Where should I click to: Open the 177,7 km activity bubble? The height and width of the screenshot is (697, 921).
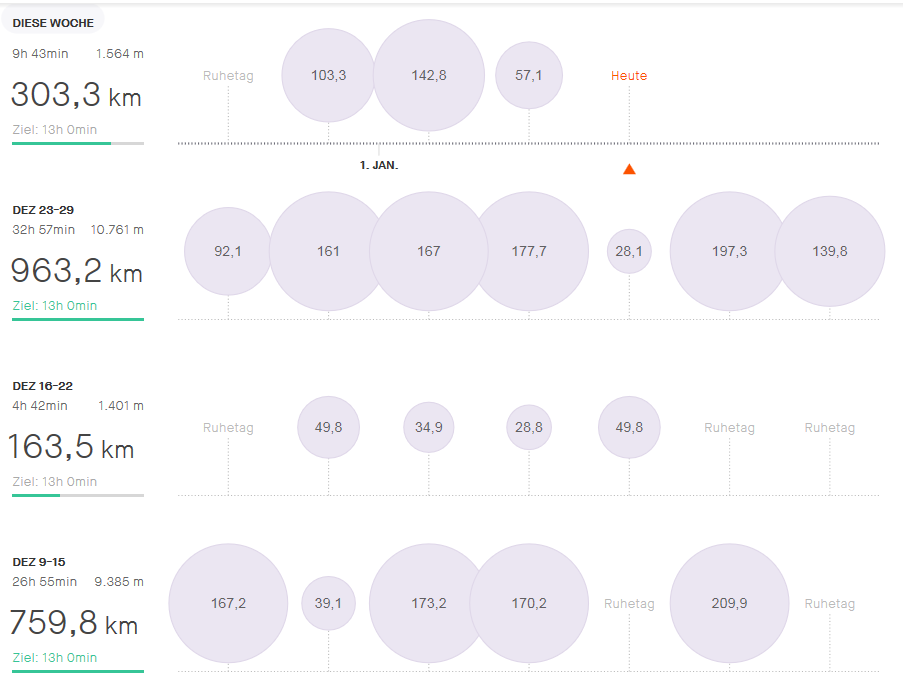click(x=529, y=251)
